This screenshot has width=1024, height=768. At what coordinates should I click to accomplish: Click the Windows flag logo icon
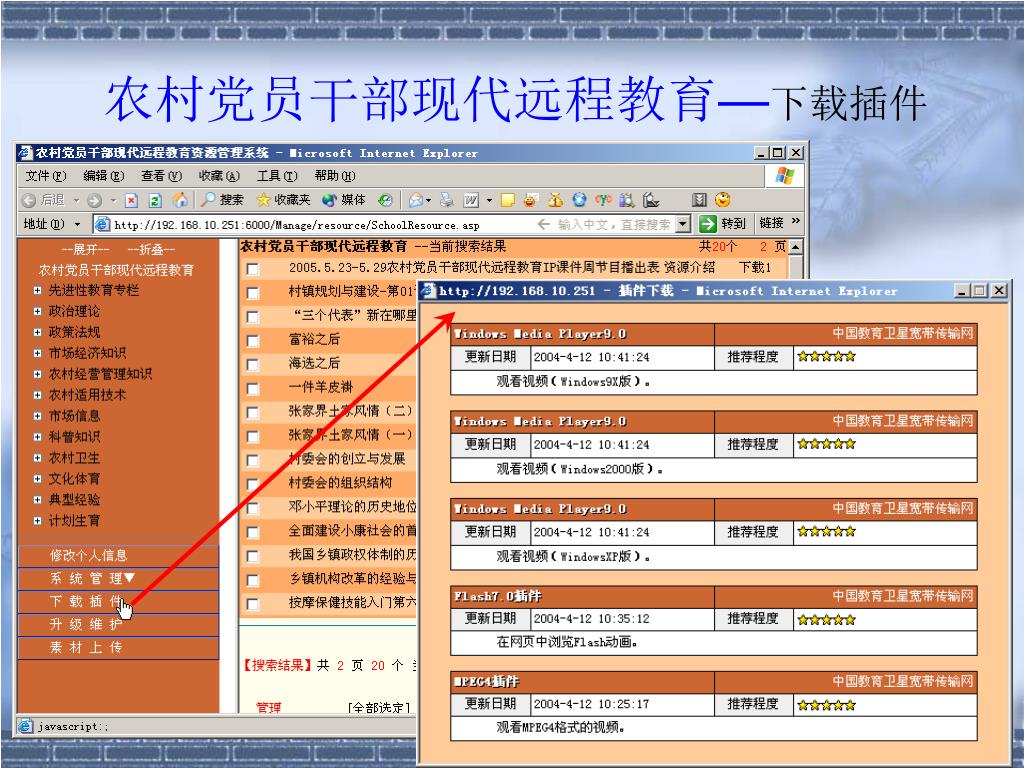(784, 175)
